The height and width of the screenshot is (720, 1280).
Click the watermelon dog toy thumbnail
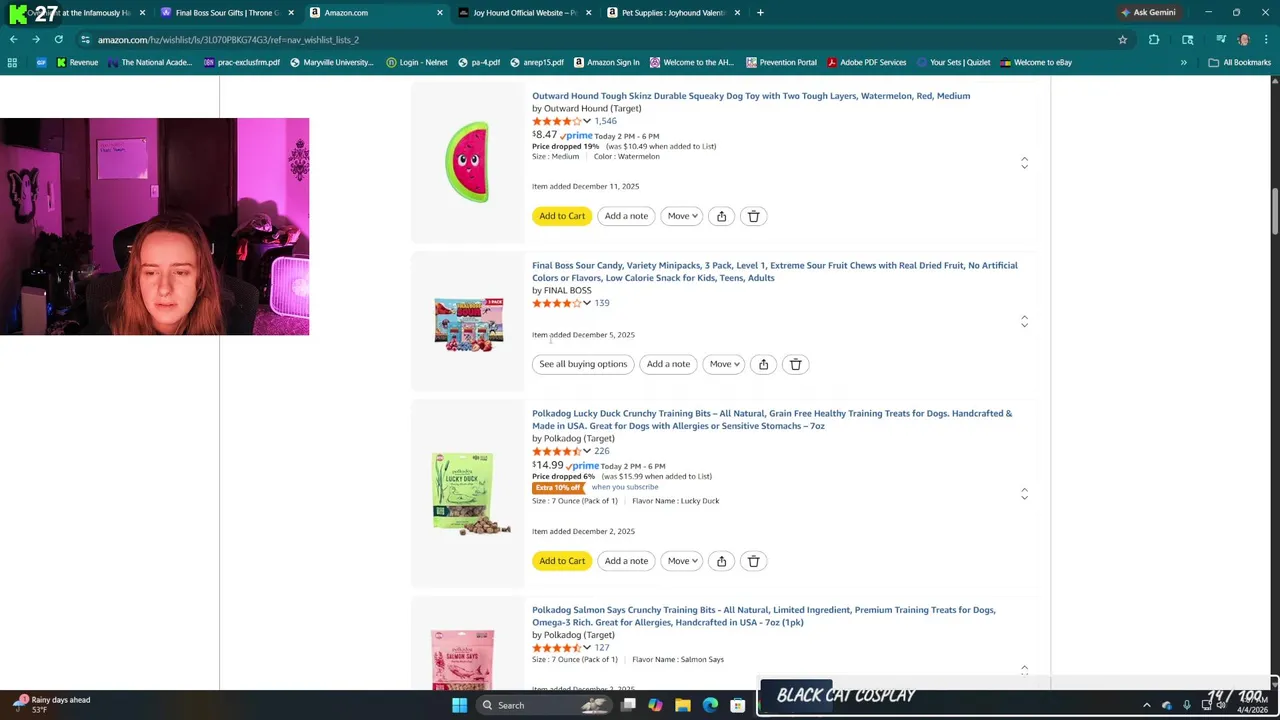click(x=467, y=162)
